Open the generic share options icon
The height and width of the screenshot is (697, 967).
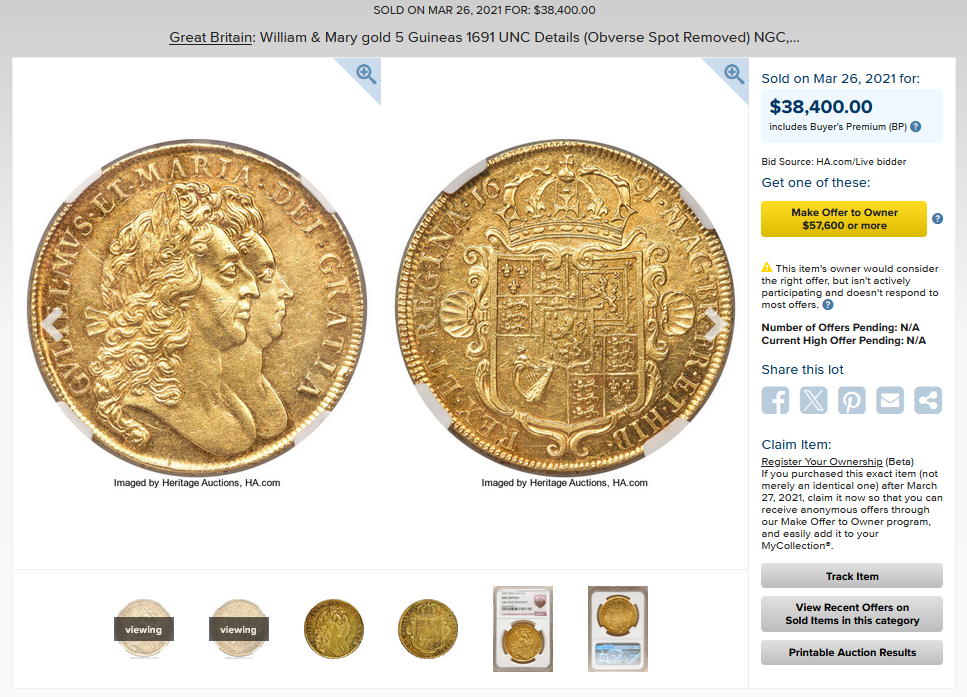tap(928, 400)
